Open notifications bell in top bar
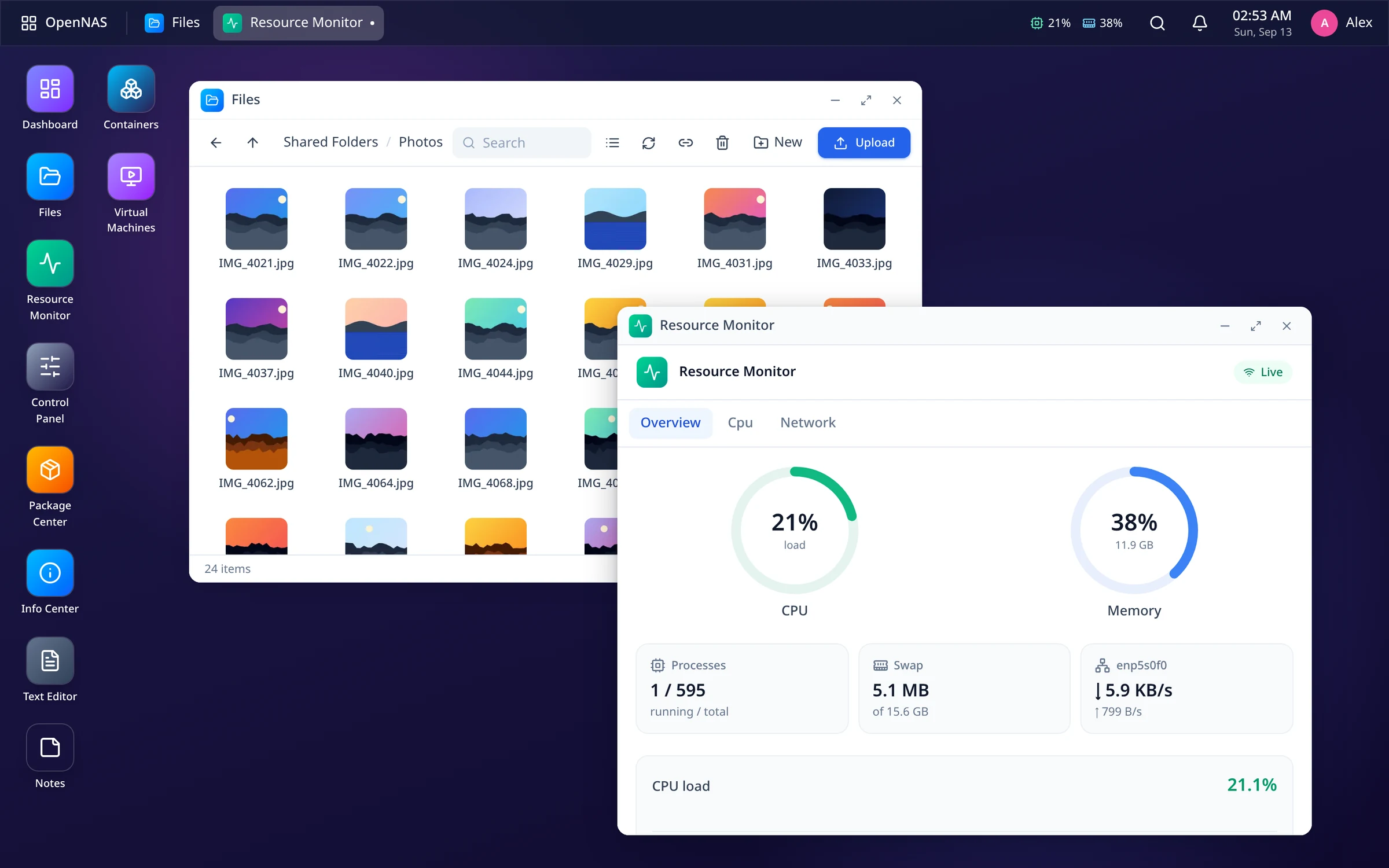Image resolution: width=1389 pixels, height=868 pixels. coord(1200,23)
